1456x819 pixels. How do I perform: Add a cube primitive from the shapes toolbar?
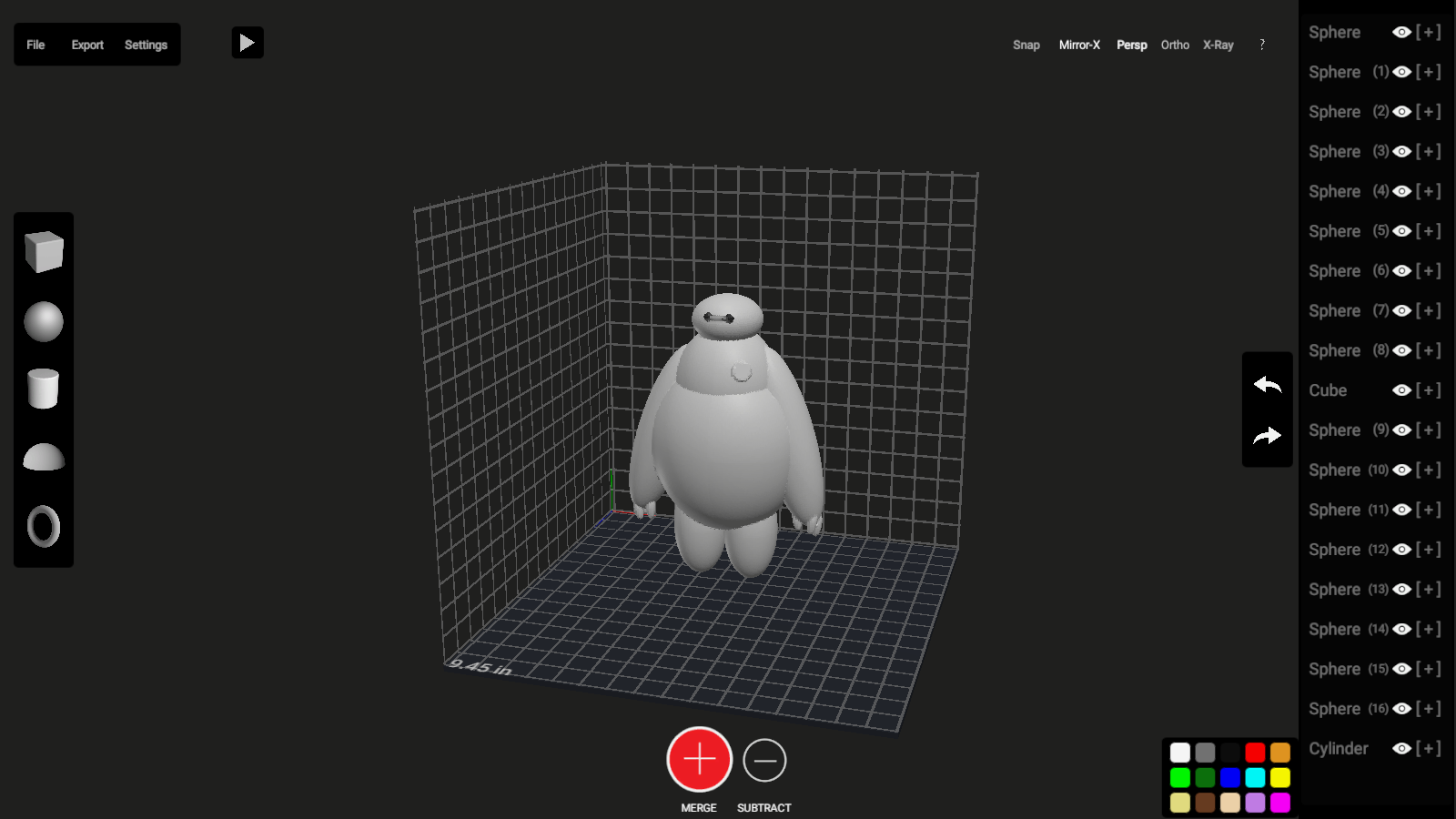coord(44,252)
